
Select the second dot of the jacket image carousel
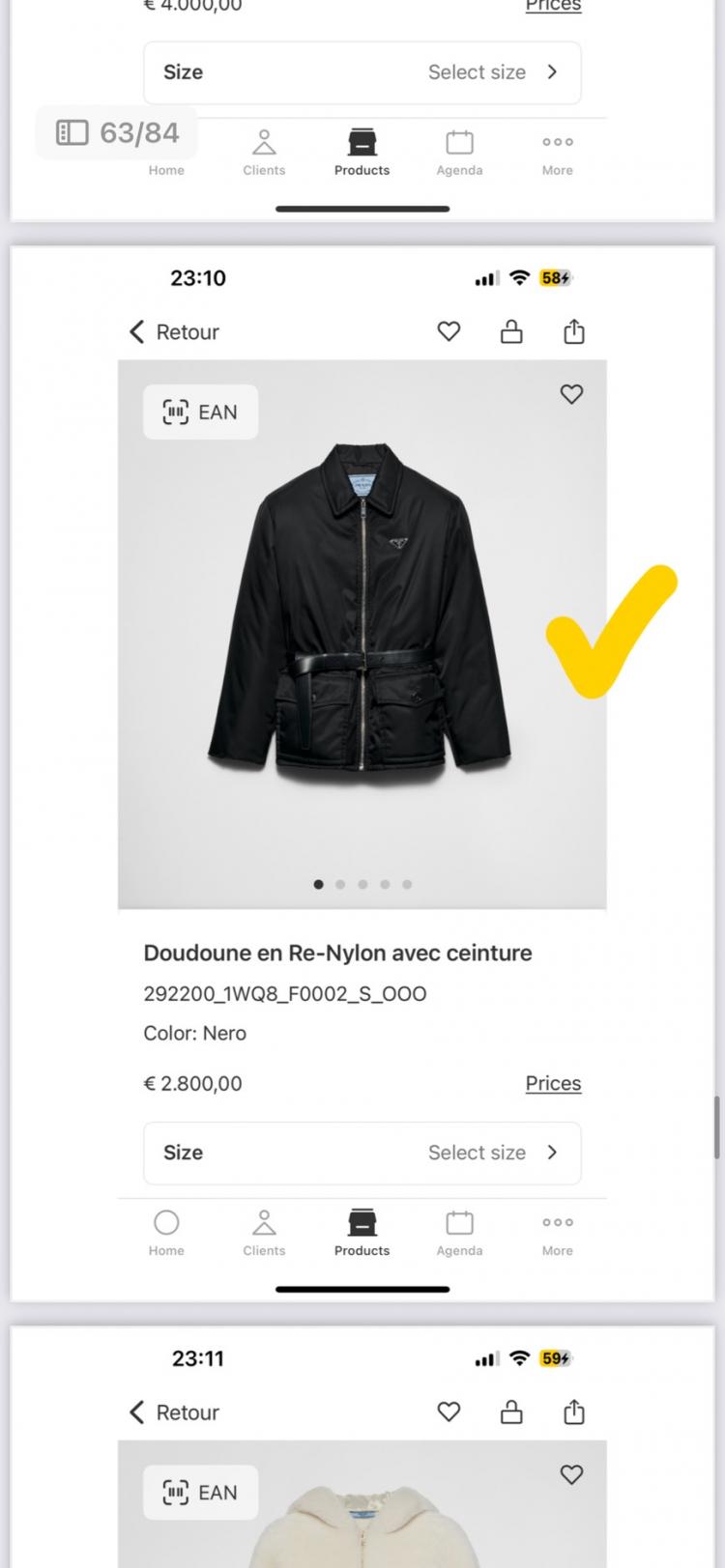tap(340, 884)
